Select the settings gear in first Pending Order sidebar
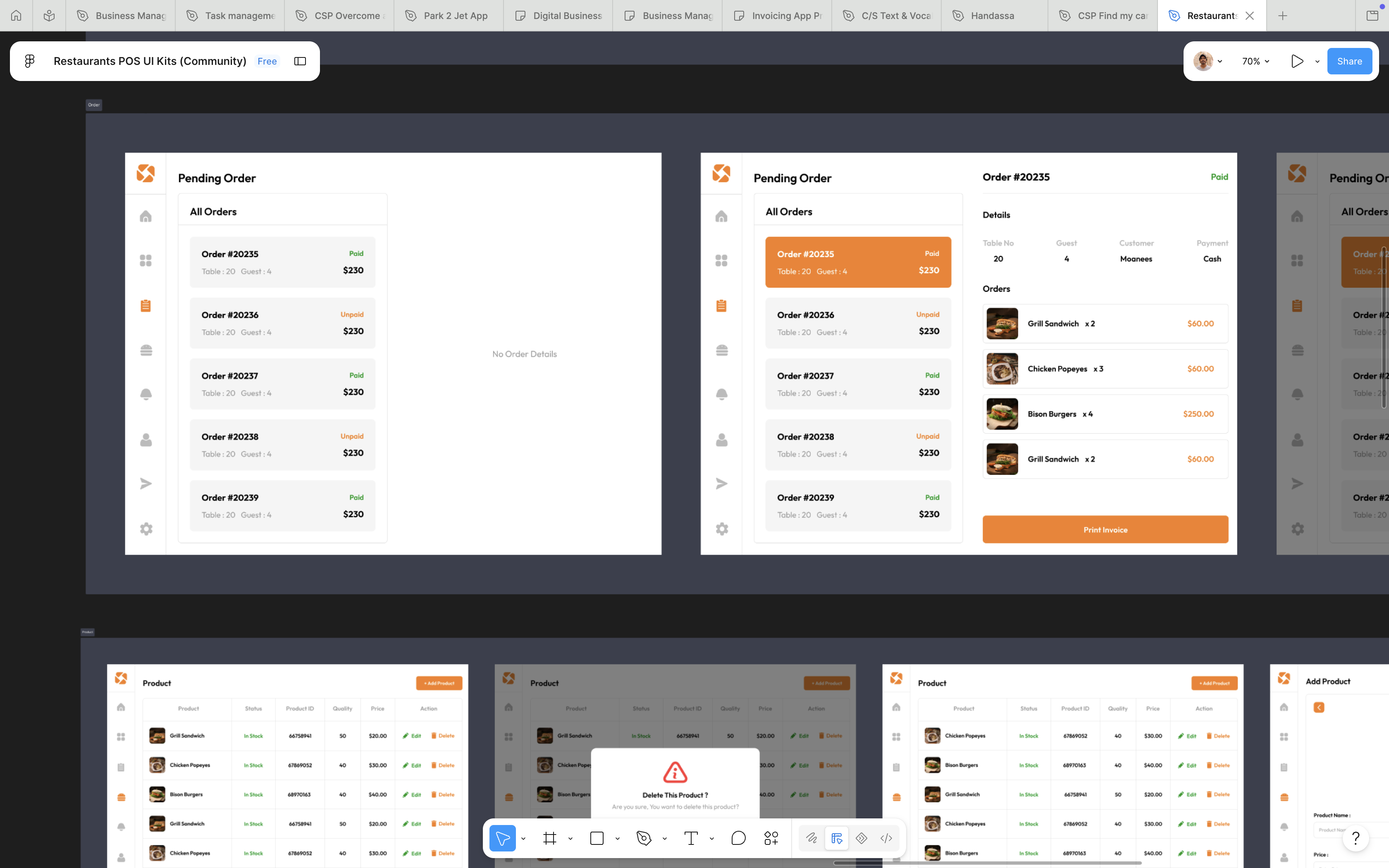This screenshot has width=1389, height=868. pyautogui.click(x=146, y=529)
